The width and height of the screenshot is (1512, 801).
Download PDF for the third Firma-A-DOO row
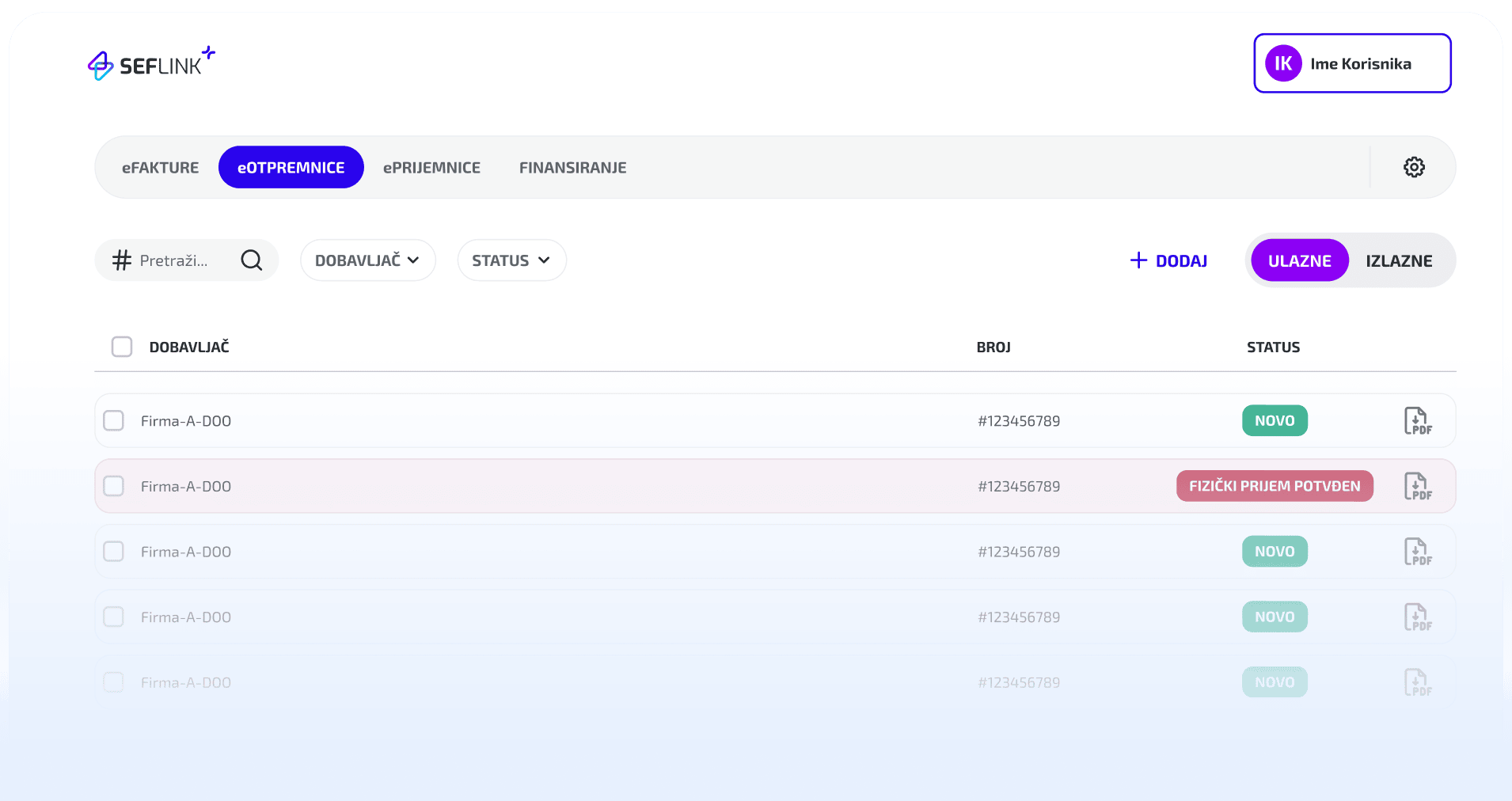[1417, 552]
